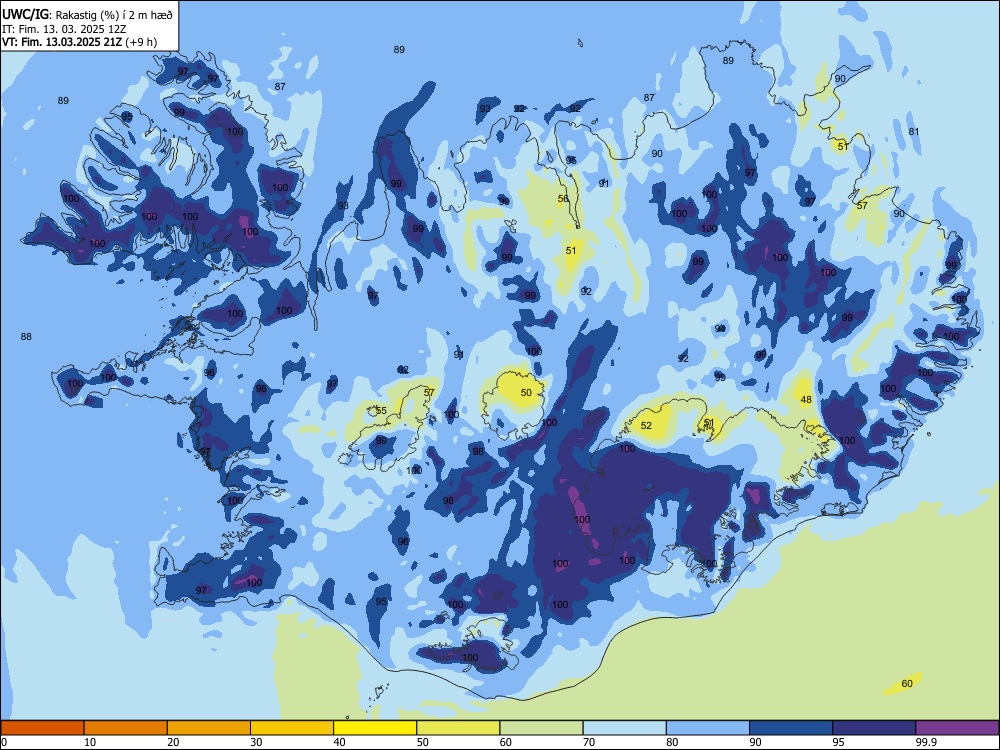Click the '48' humidity value on the map
The height and width of the screenshot is (750, 1000).
[806, 399]
